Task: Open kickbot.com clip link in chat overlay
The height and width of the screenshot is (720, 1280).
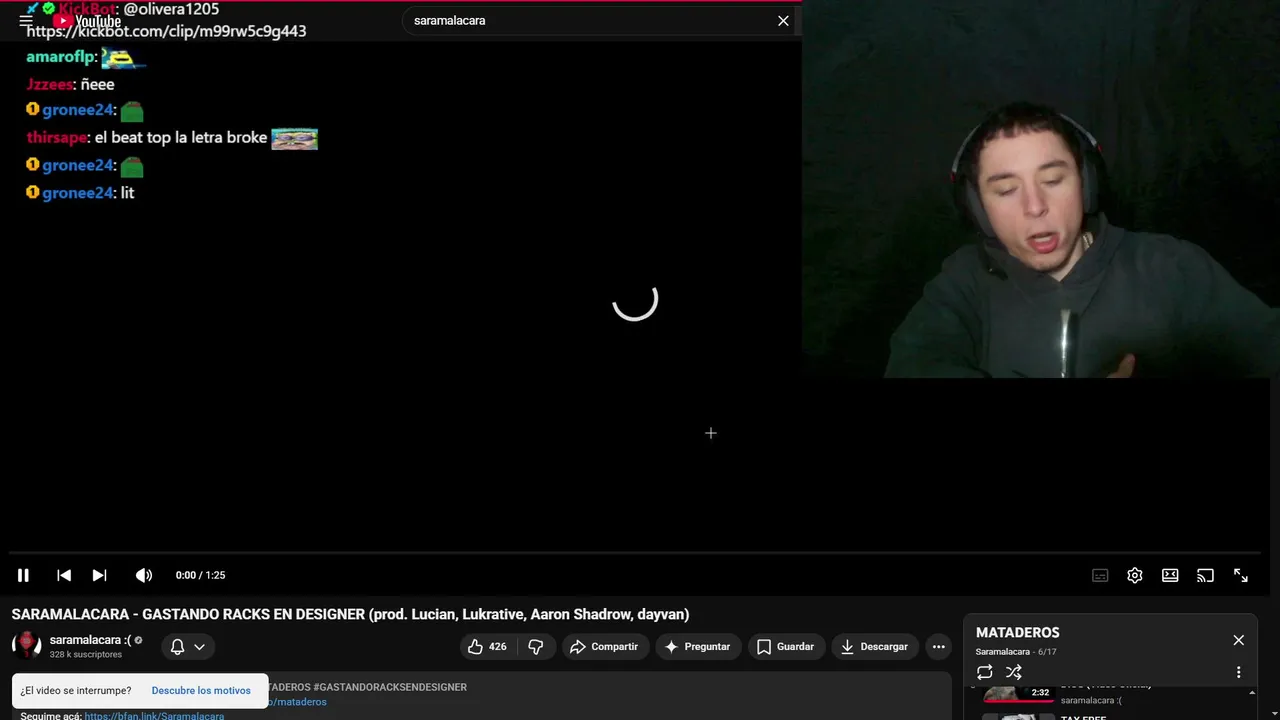Action: (166, 31)
